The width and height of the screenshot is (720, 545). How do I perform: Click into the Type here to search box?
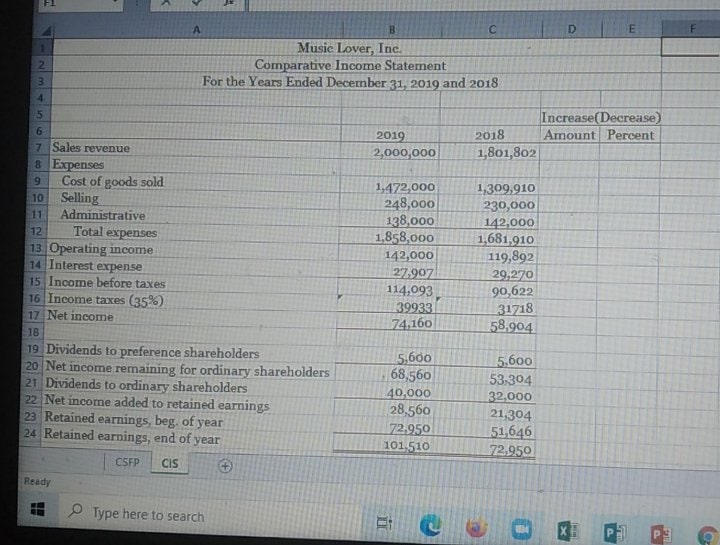[148, 515]
